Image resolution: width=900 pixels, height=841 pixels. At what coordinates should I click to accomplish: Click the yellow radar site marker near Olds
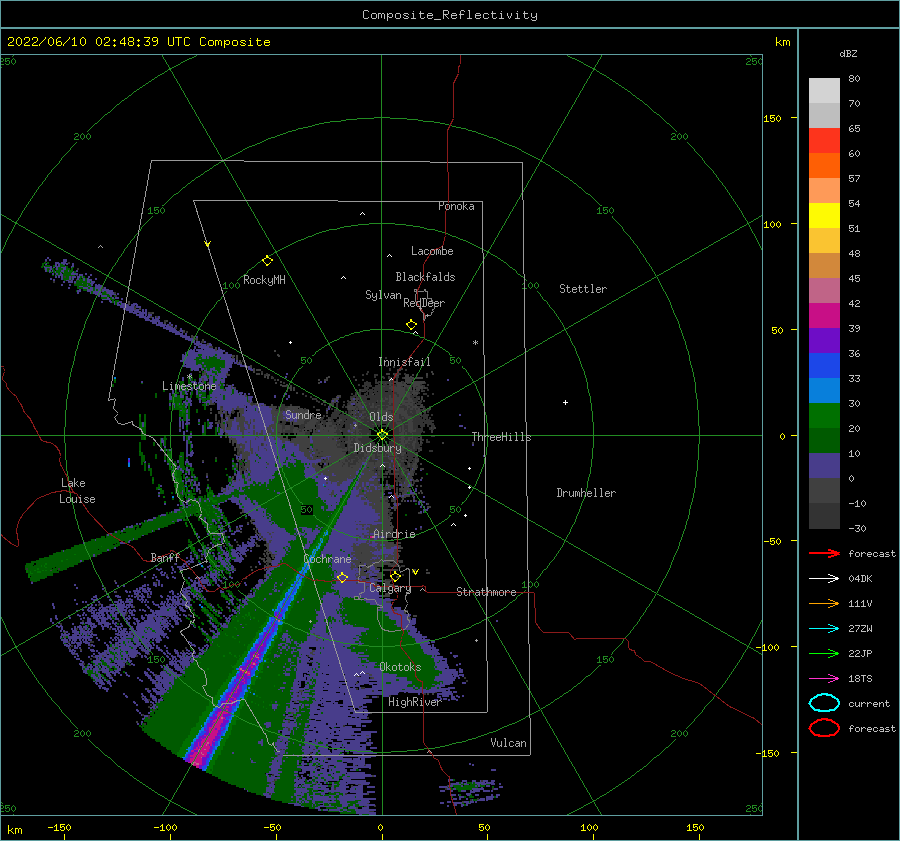click(x=382, y=435)
